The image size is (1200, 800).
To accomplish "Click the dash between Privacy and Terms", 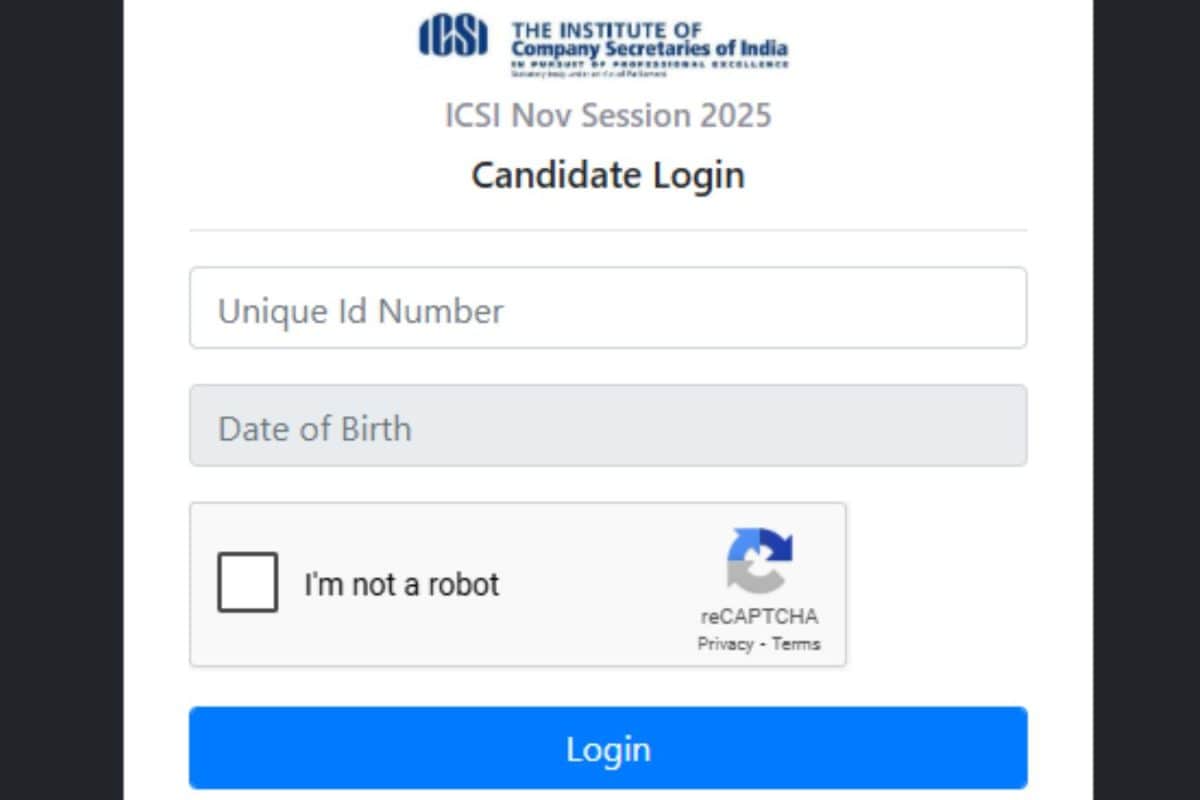I will pyautogui.click(x=762, y=645).
